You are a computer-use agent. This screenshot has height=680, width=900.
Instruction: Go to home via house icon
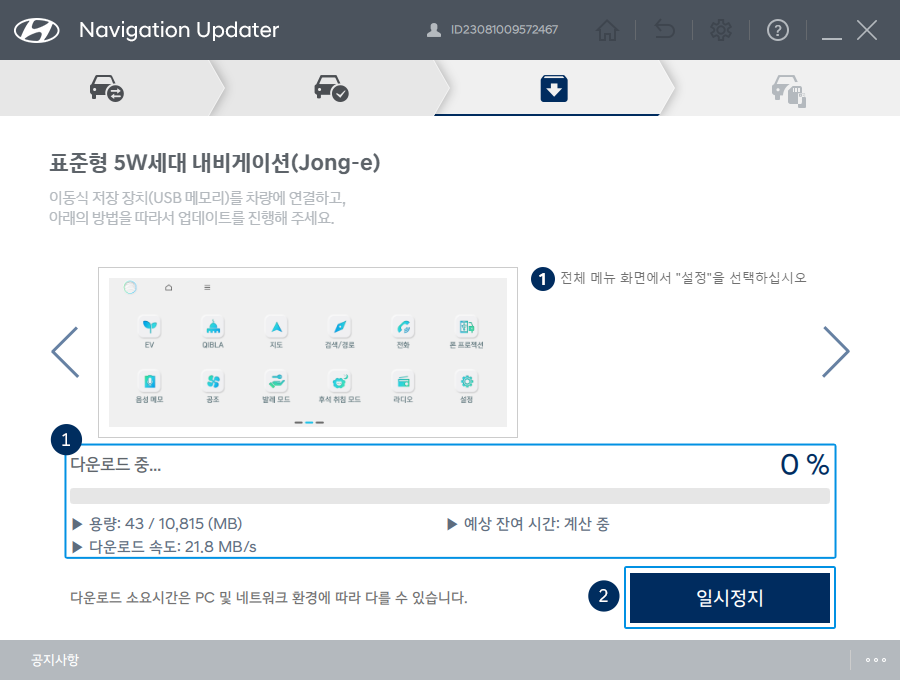pyautogui.click(x=607, y=30)
